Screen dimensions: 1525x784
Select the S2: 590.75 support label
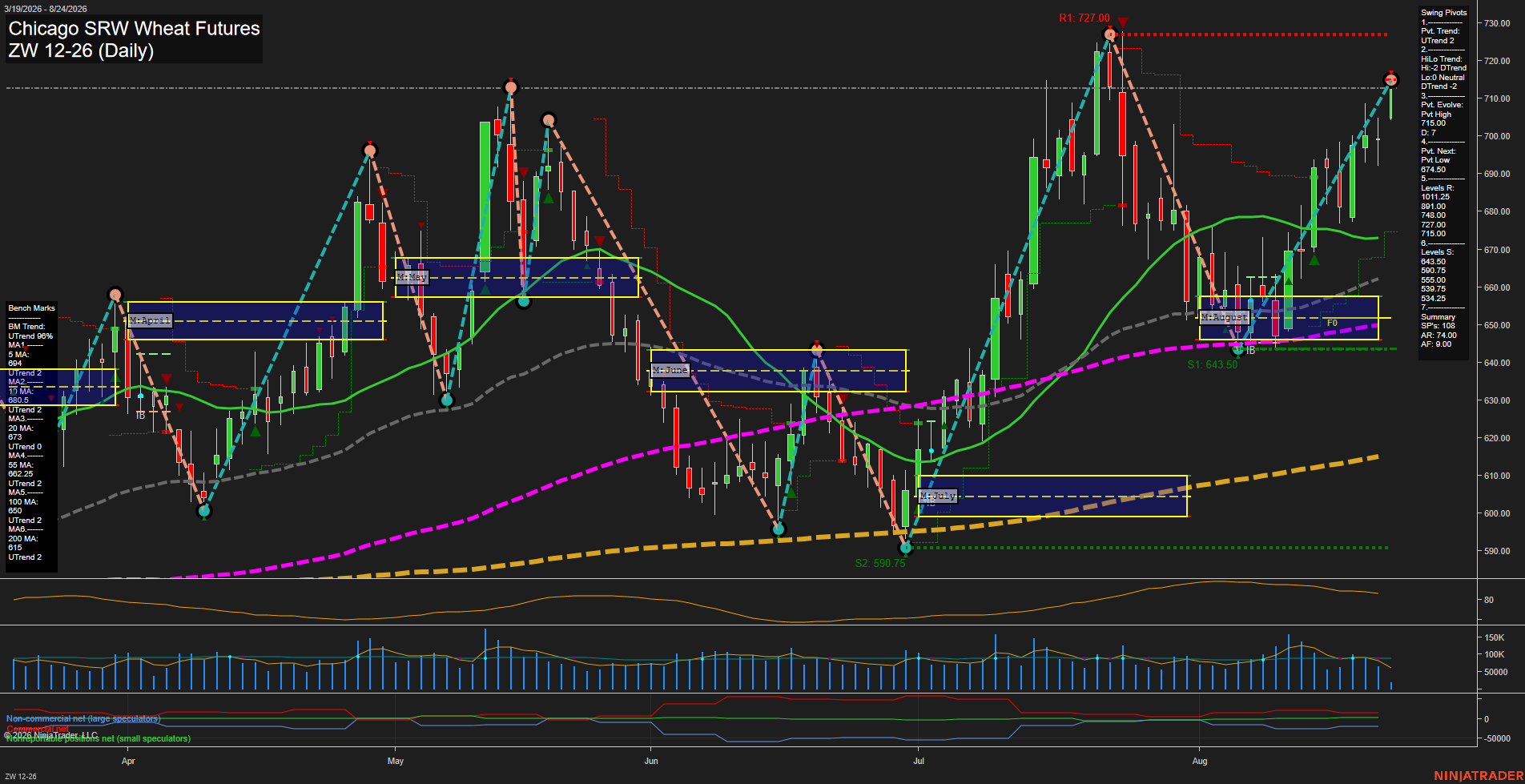pyautogui.click(x=879, y=563)
